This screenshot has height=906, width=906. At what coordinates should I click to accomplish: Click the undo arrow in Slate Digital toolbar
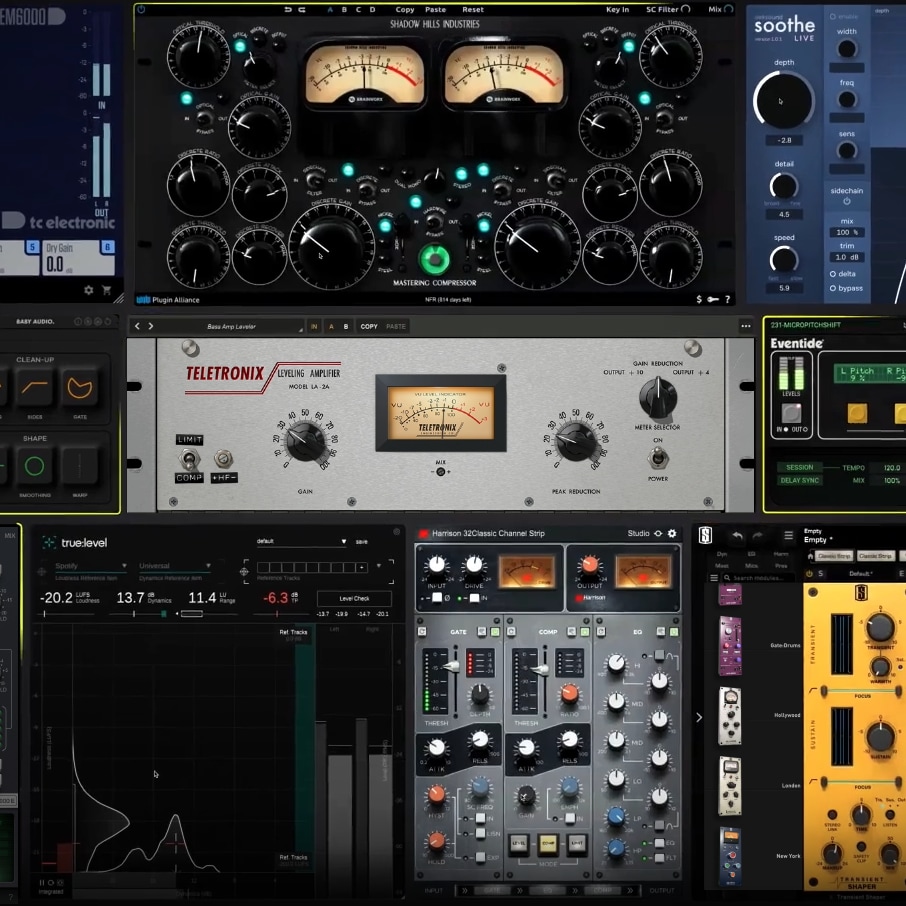point(737,536)
